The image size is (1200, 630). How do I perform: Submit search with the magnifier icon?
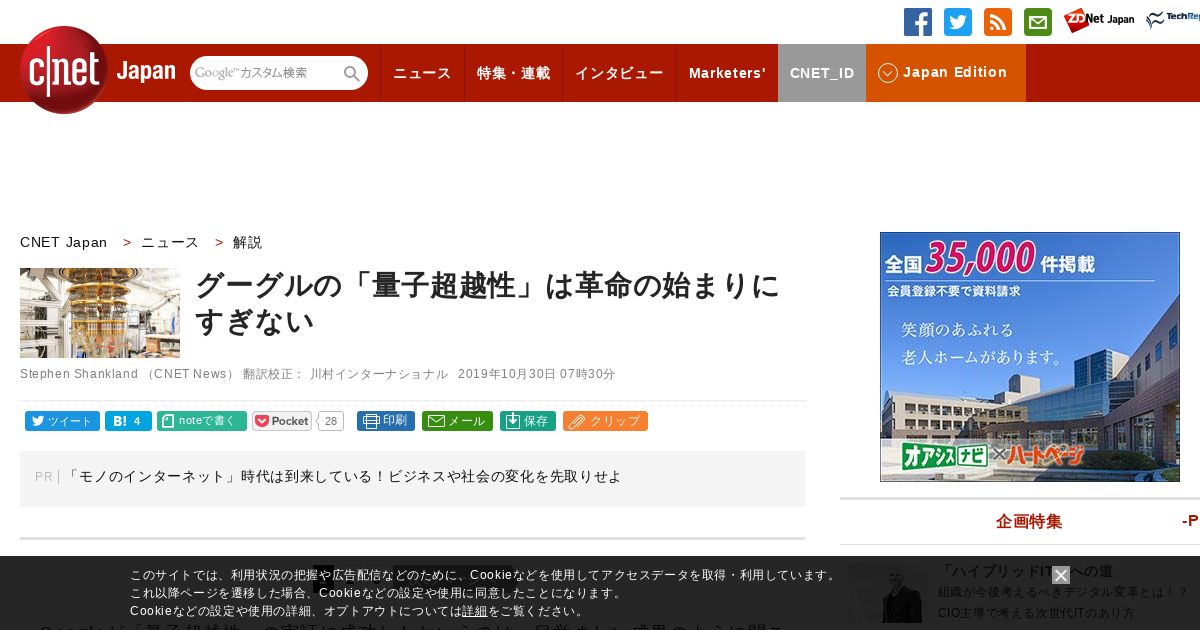tap(352, 74)
